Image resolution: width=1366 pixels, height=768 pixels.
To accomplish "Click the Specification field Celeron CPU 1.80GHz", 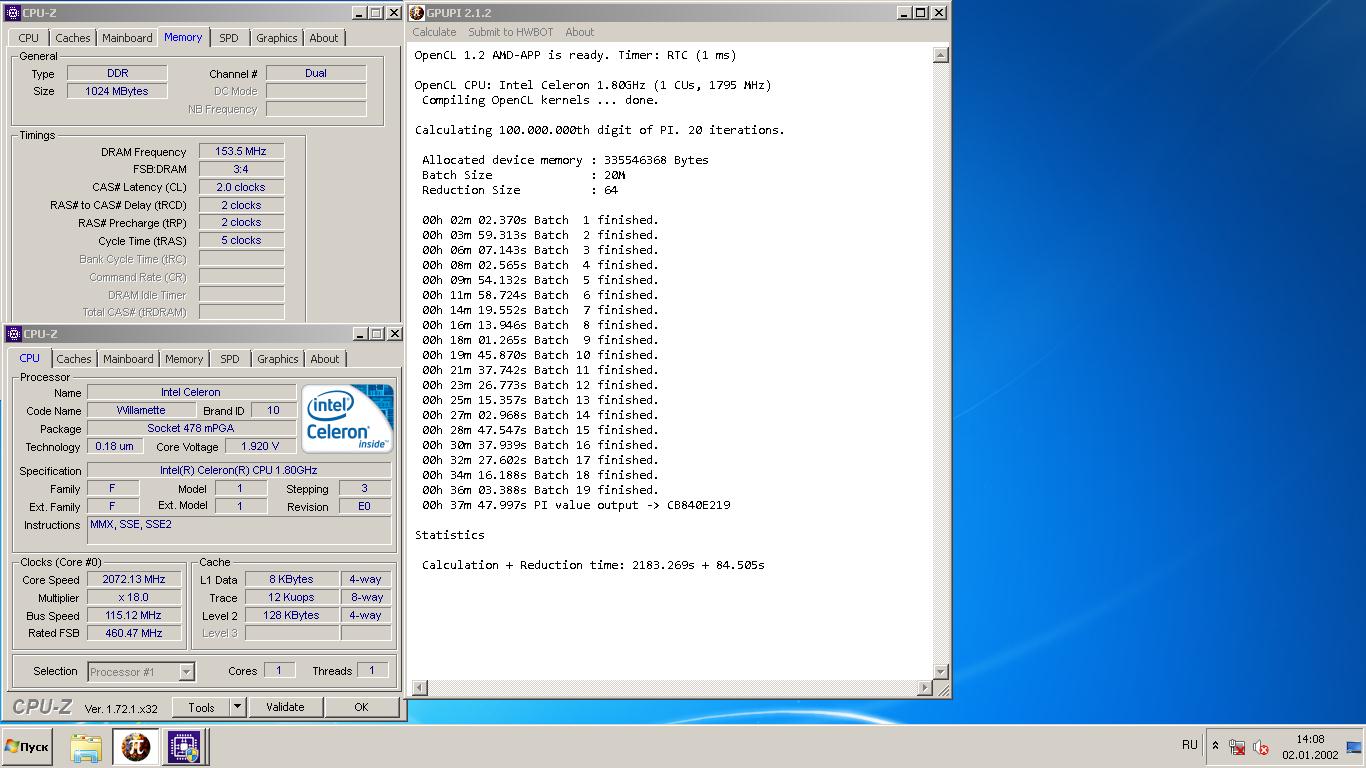I will pyautogui.click(x=239, y=470).
